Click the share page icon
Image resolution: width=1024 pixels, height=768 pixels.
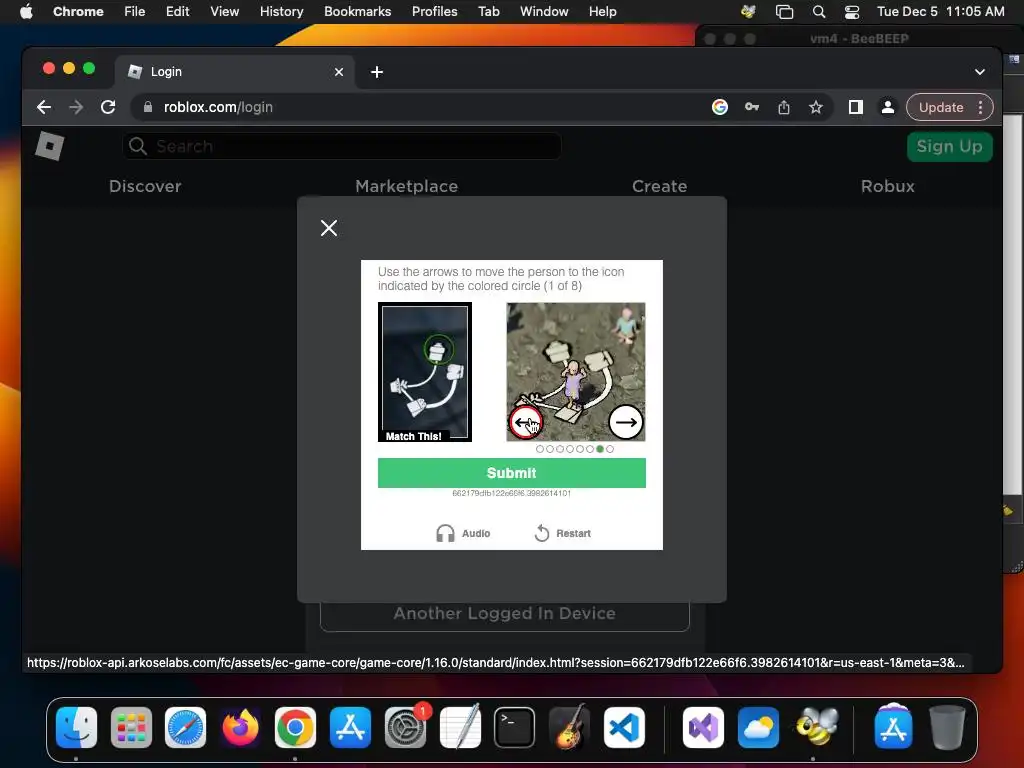click(784, 107)
